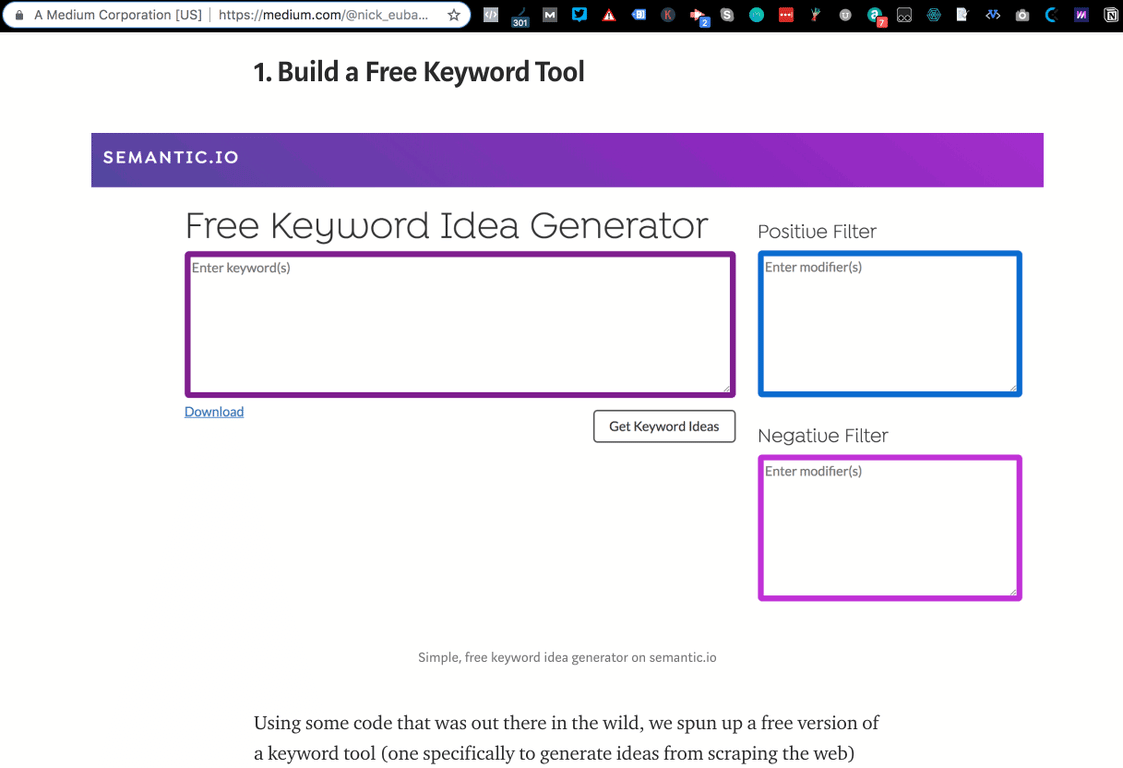The width and height of the screenshot is (1123, 768).
Task: Click the gray U circle extension
Action: tap(845, 15)
